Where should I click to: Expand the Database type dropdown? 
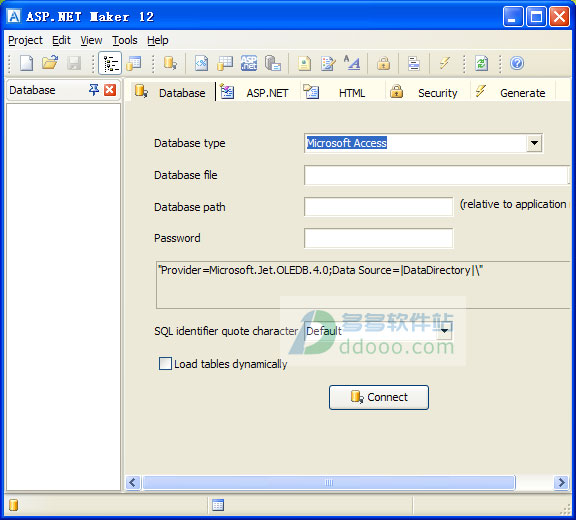(534, 143)
